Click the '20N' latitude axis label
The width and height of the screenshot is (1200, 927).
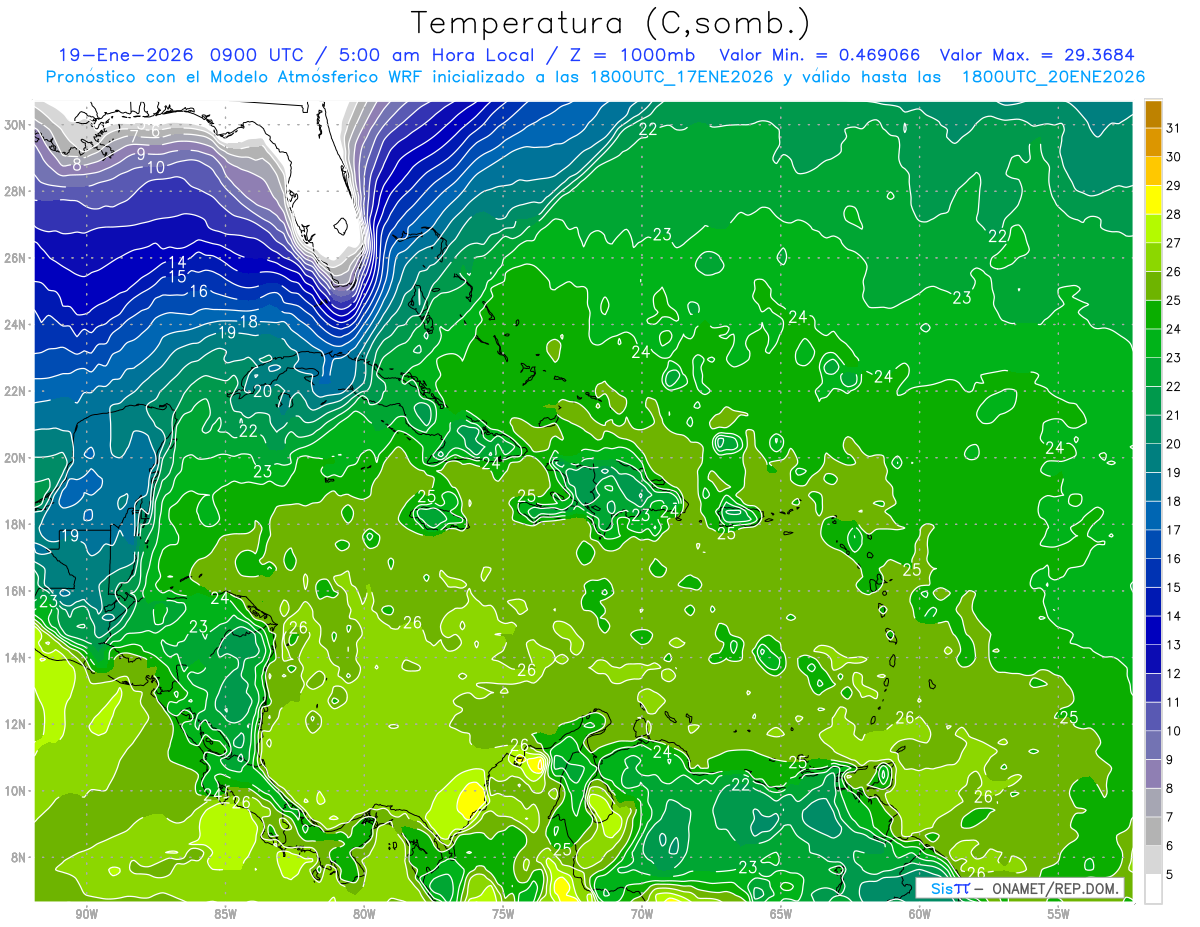16,458
